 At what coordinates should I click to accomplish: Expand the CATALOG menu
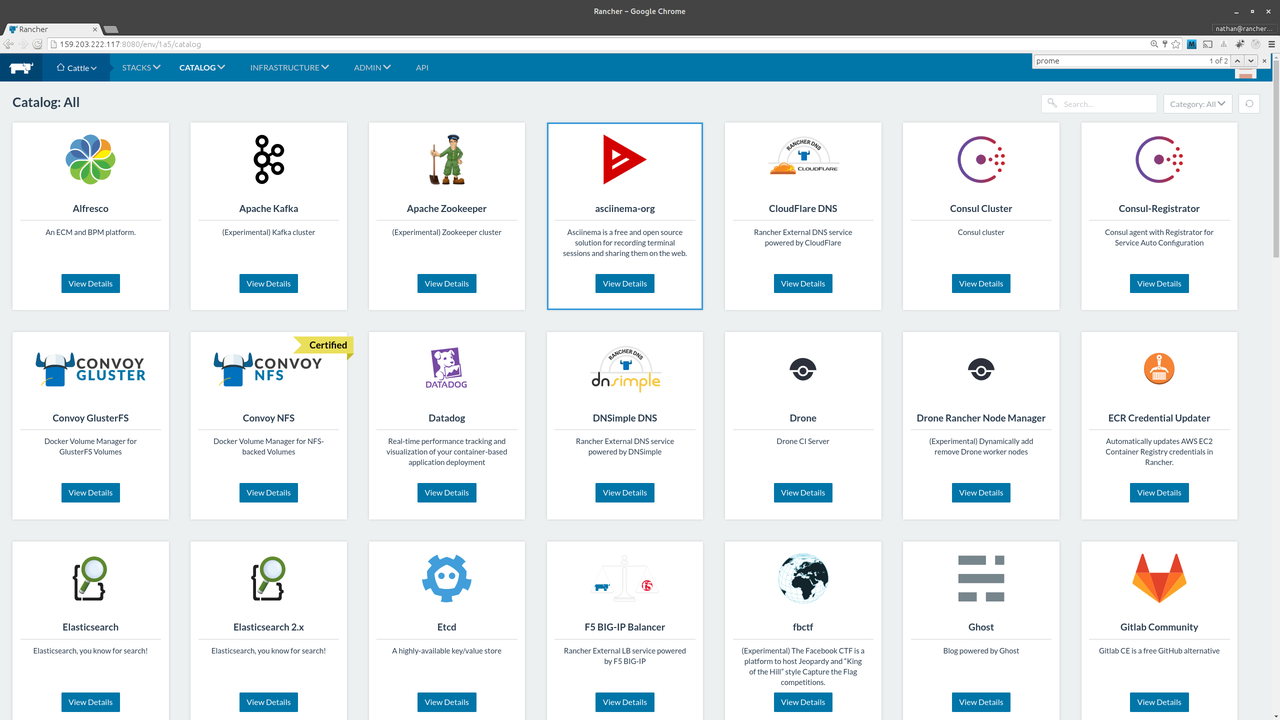202,68
